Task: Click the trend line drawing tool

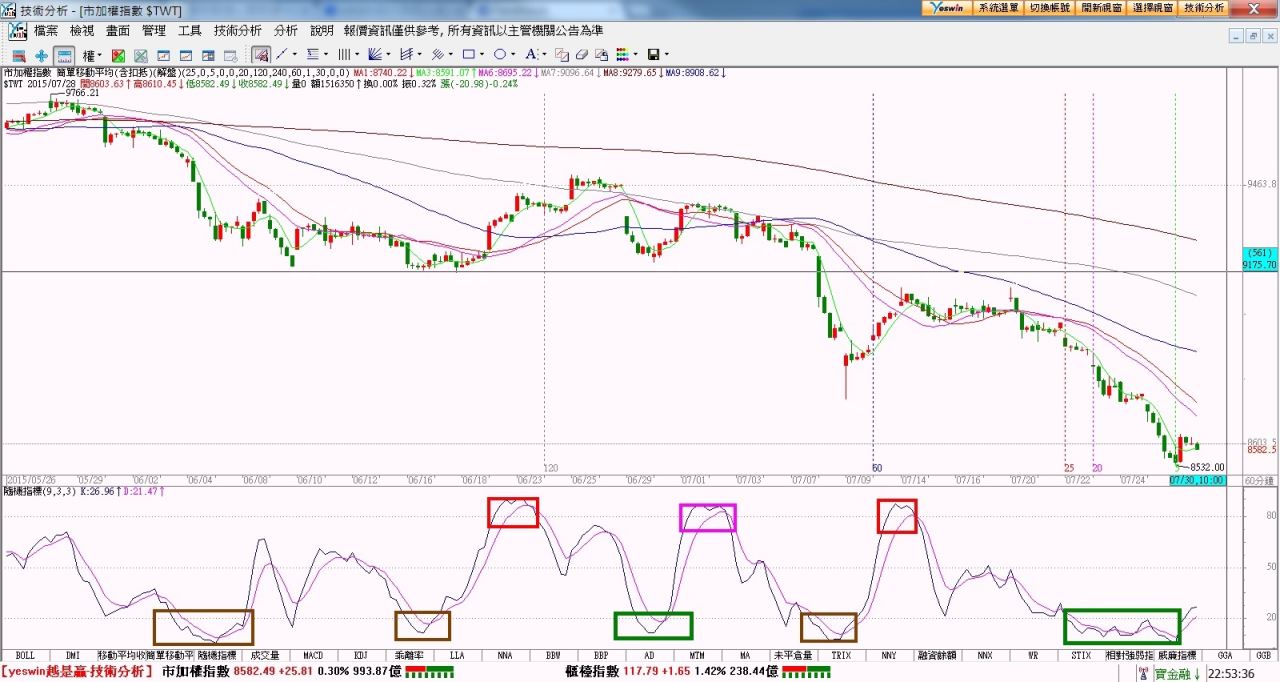Action: (x=282, y=54)
